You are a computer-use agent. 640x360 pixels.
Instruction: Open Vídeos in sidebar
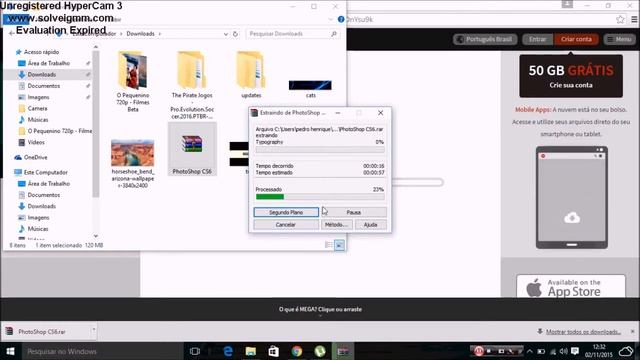click(x=36, y=142)
